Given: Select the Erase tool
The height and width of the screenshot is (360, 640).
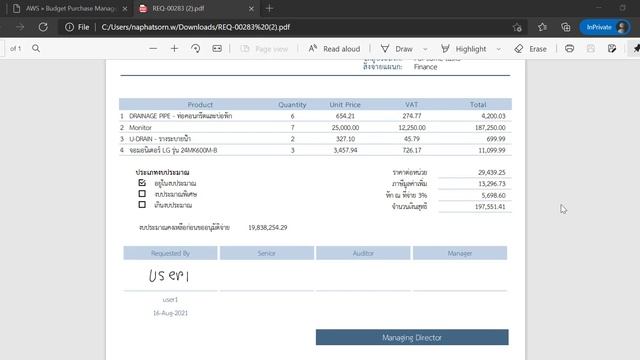Looking at the screenshot, I should (x=530, y=49).
